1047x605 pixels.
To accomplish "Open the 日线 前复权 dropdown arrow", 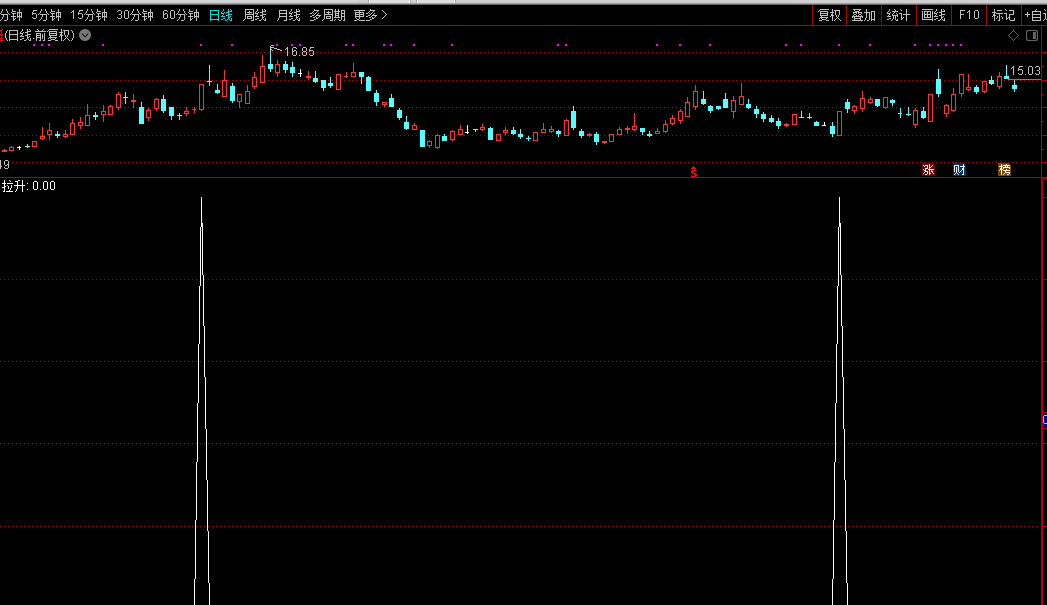I will [85, 35].
